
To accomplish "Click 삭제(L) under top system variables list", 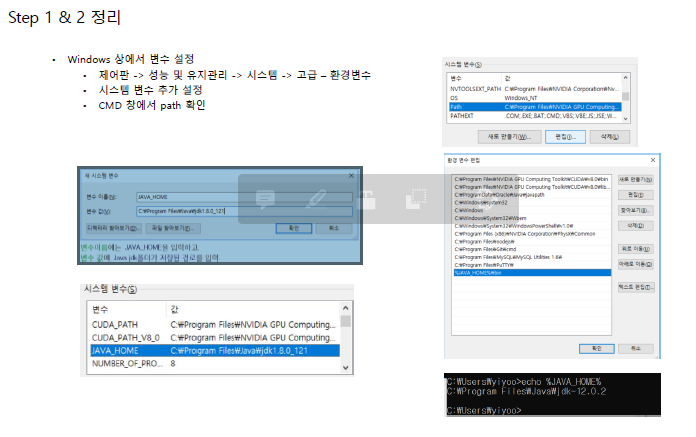I will tap(610, 137).
